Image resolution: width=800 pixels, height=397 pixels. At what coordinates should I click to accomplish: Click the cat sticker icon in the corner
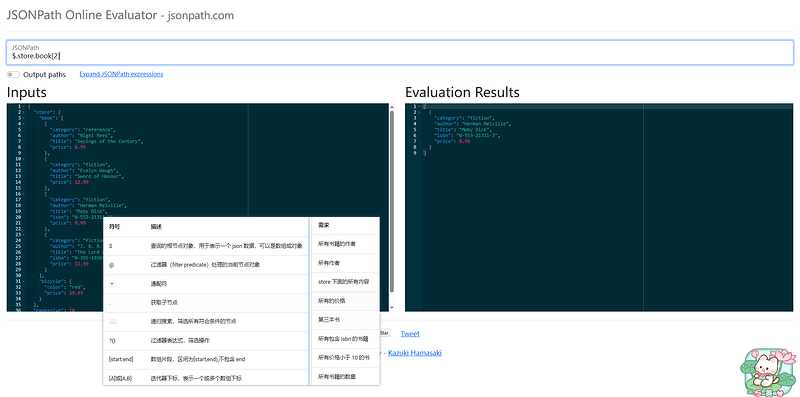(770, 371)
